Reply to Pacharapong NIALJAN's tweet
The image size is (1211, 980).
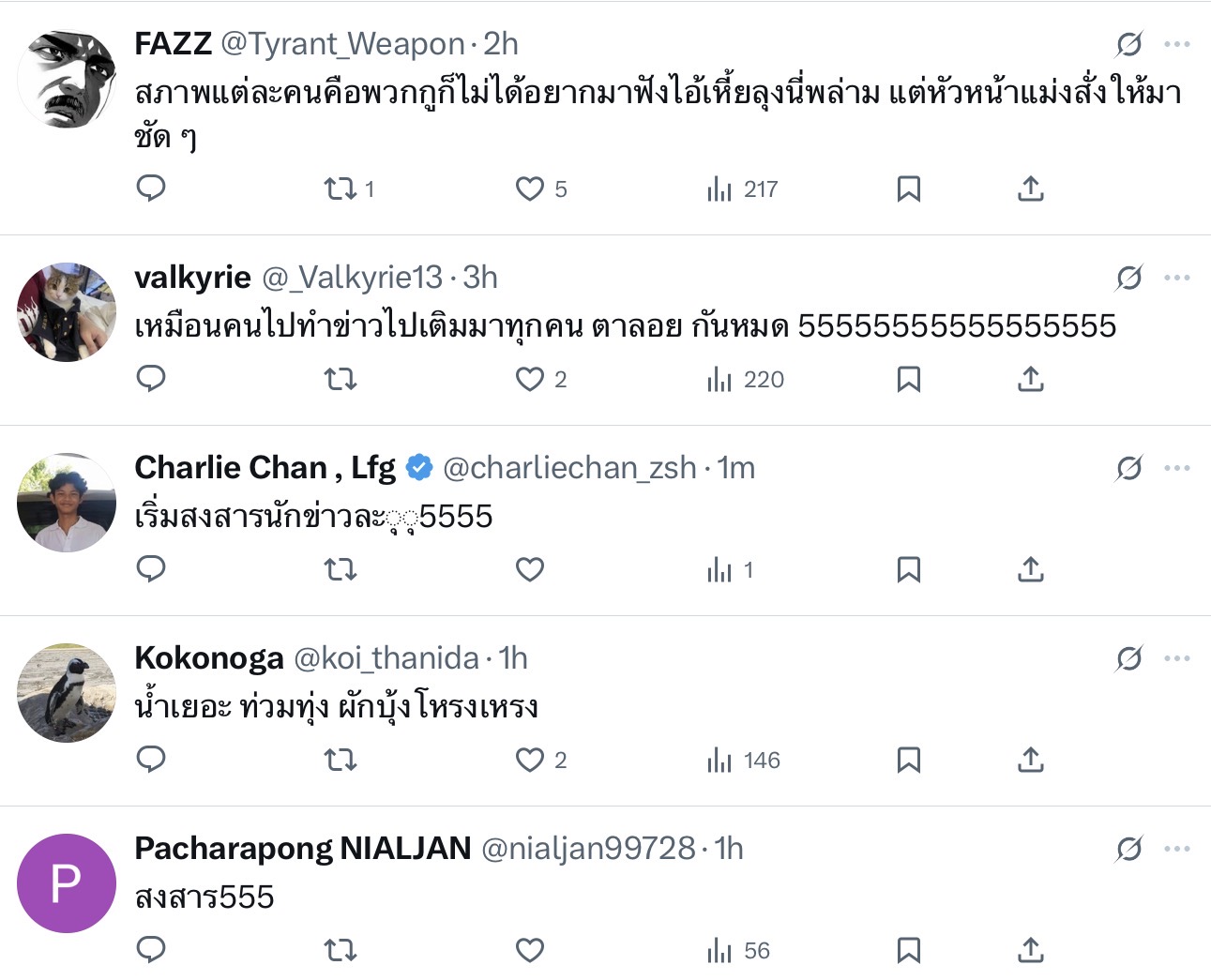point(151,950)
